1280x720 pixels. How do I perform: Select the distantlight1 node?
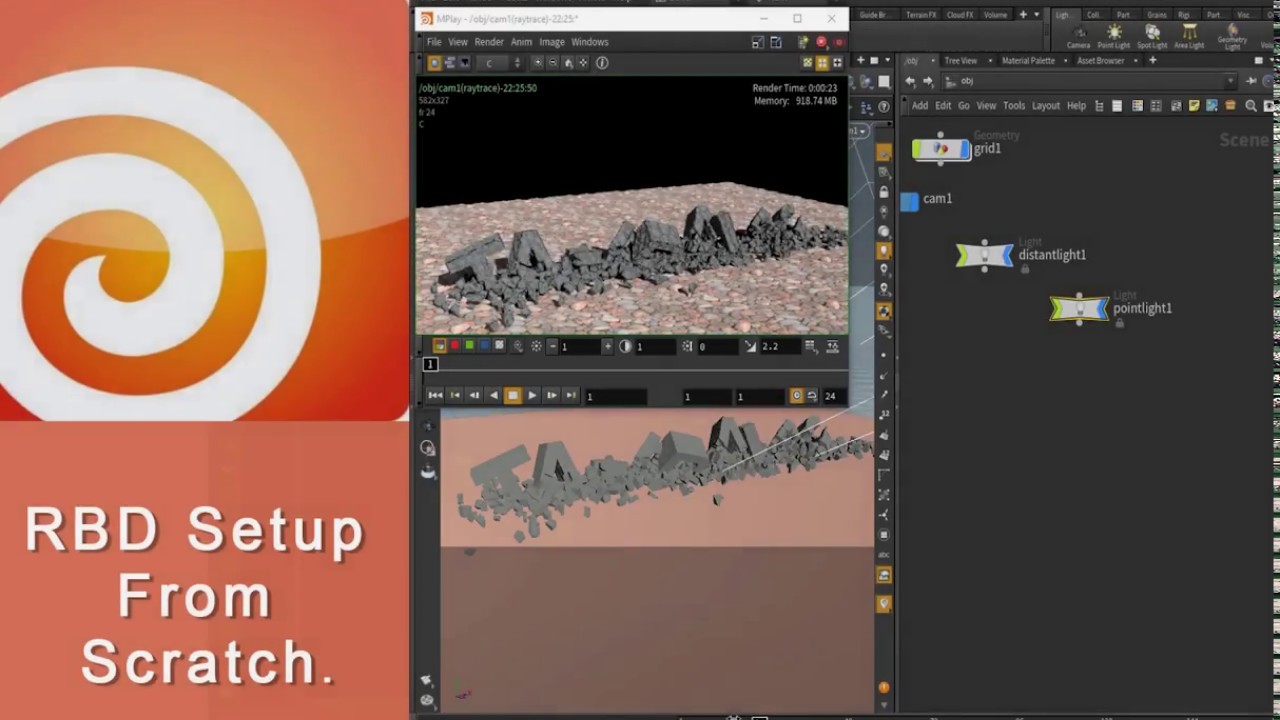(985, 255)
